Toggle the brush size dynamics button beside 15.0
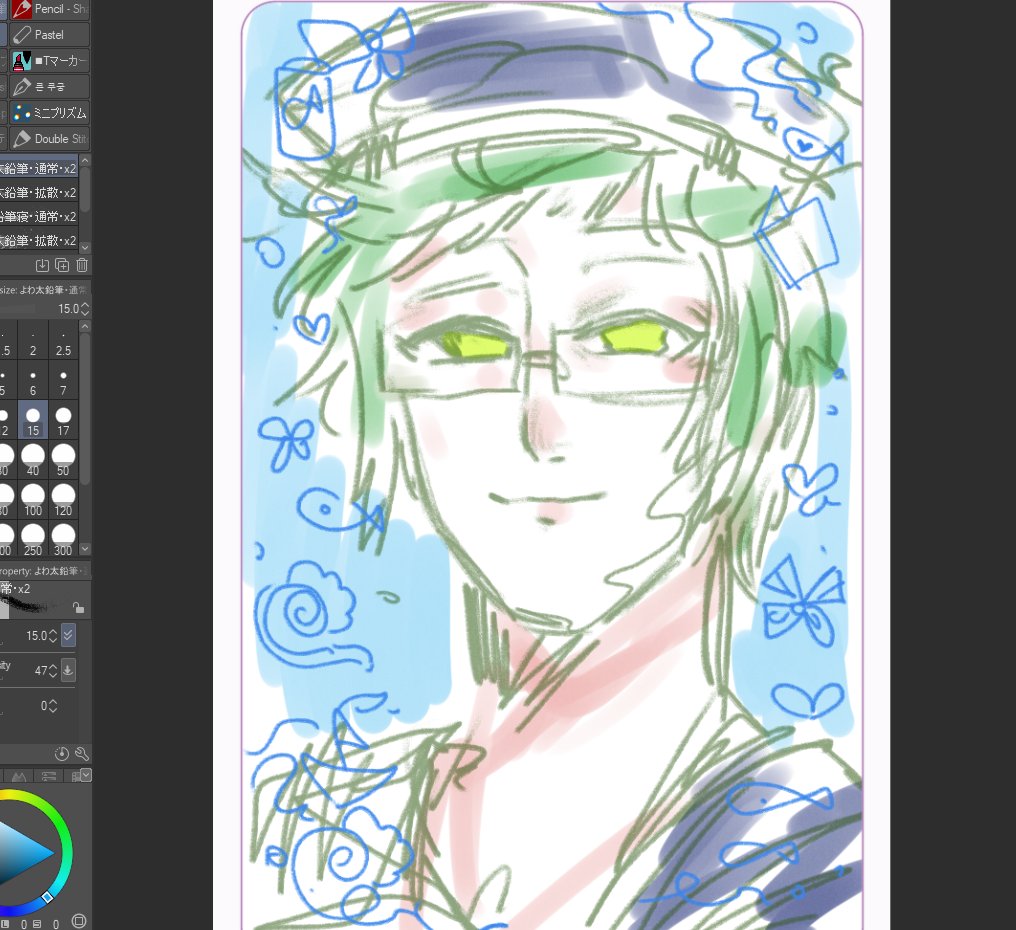This screenshot has width=1016, height=930. coord(68,636)
